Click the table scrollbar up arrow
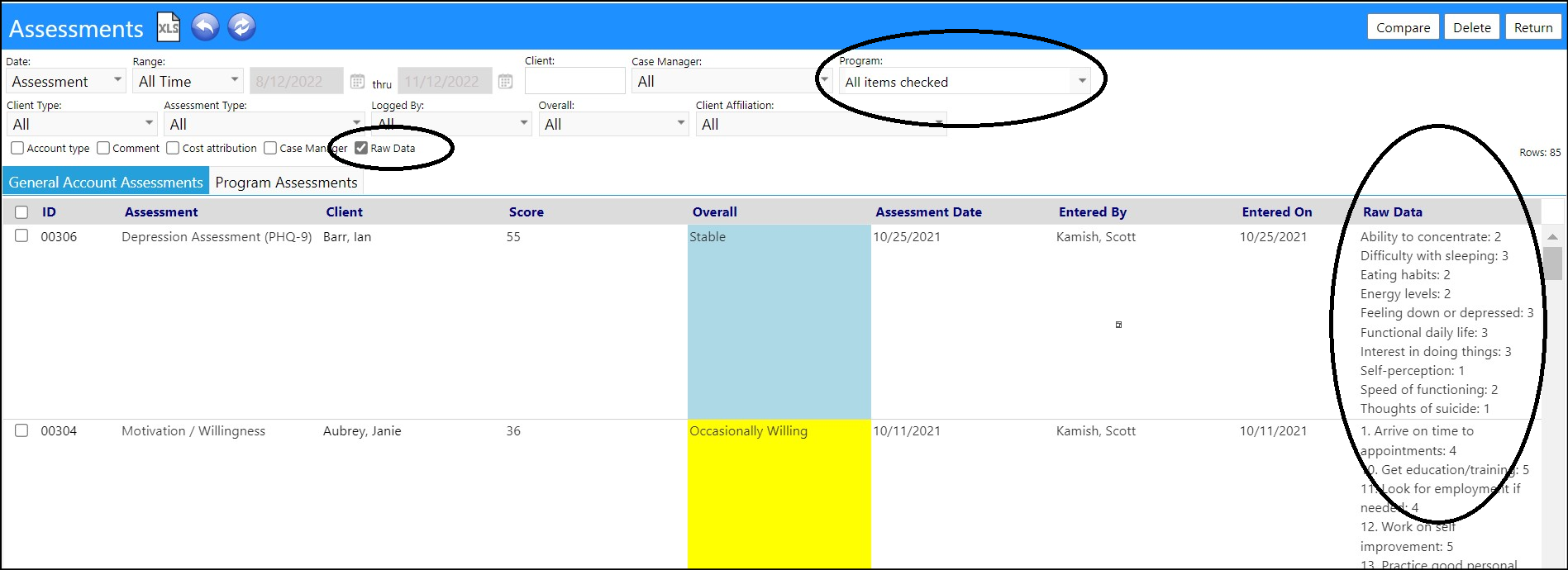 (x=1552, y=236)
